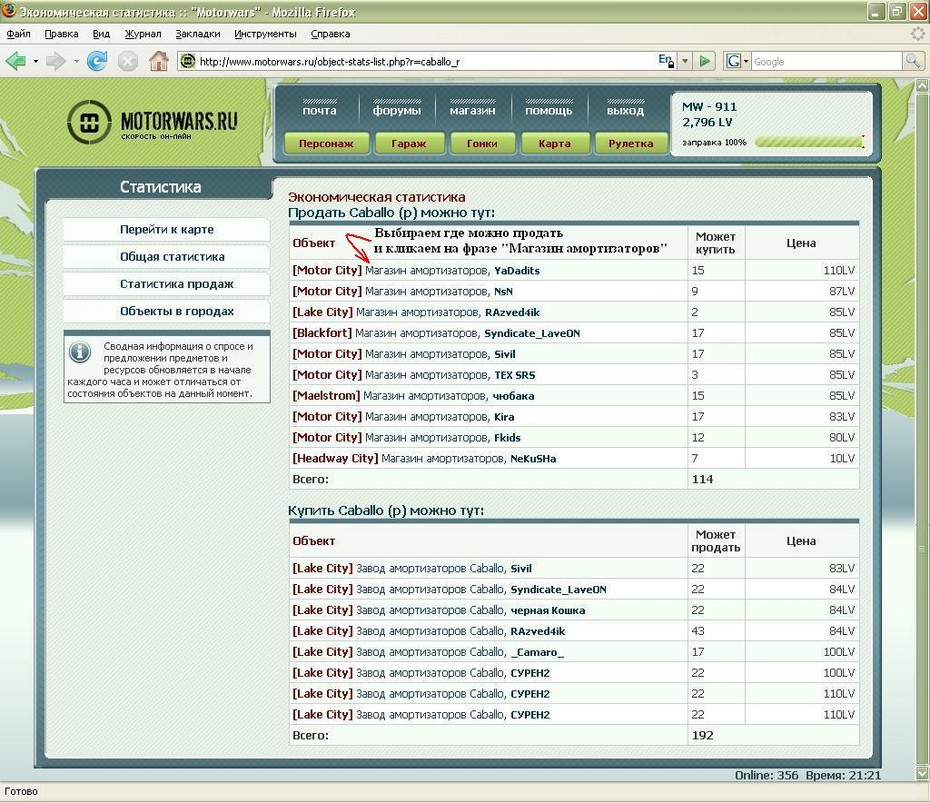Open the Инструменты menu
The height and width of the screenshot is (803, 930).
265,34
